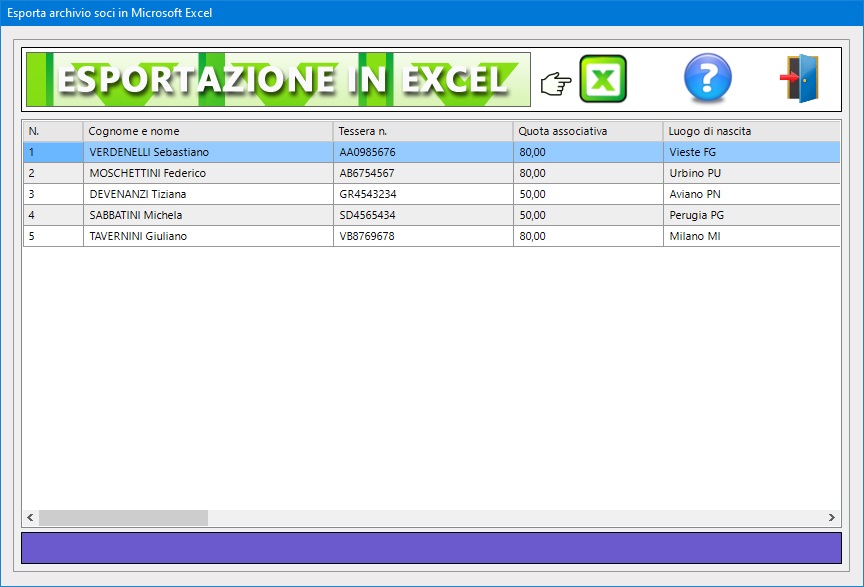Screen dimensions: 864x587
Task: Click the horizontal scrollbar thumb
Action: coord(123,518)
